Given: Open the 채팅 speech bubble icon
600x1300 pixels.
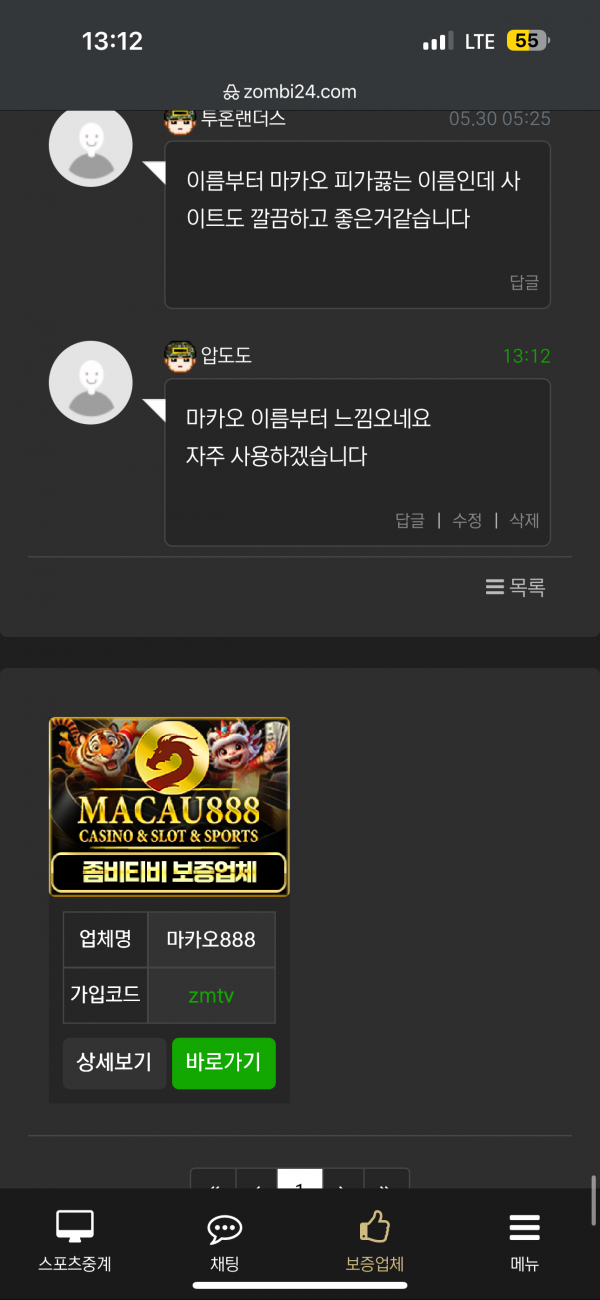Looking at the screenshot, I should pos(225,1229).
